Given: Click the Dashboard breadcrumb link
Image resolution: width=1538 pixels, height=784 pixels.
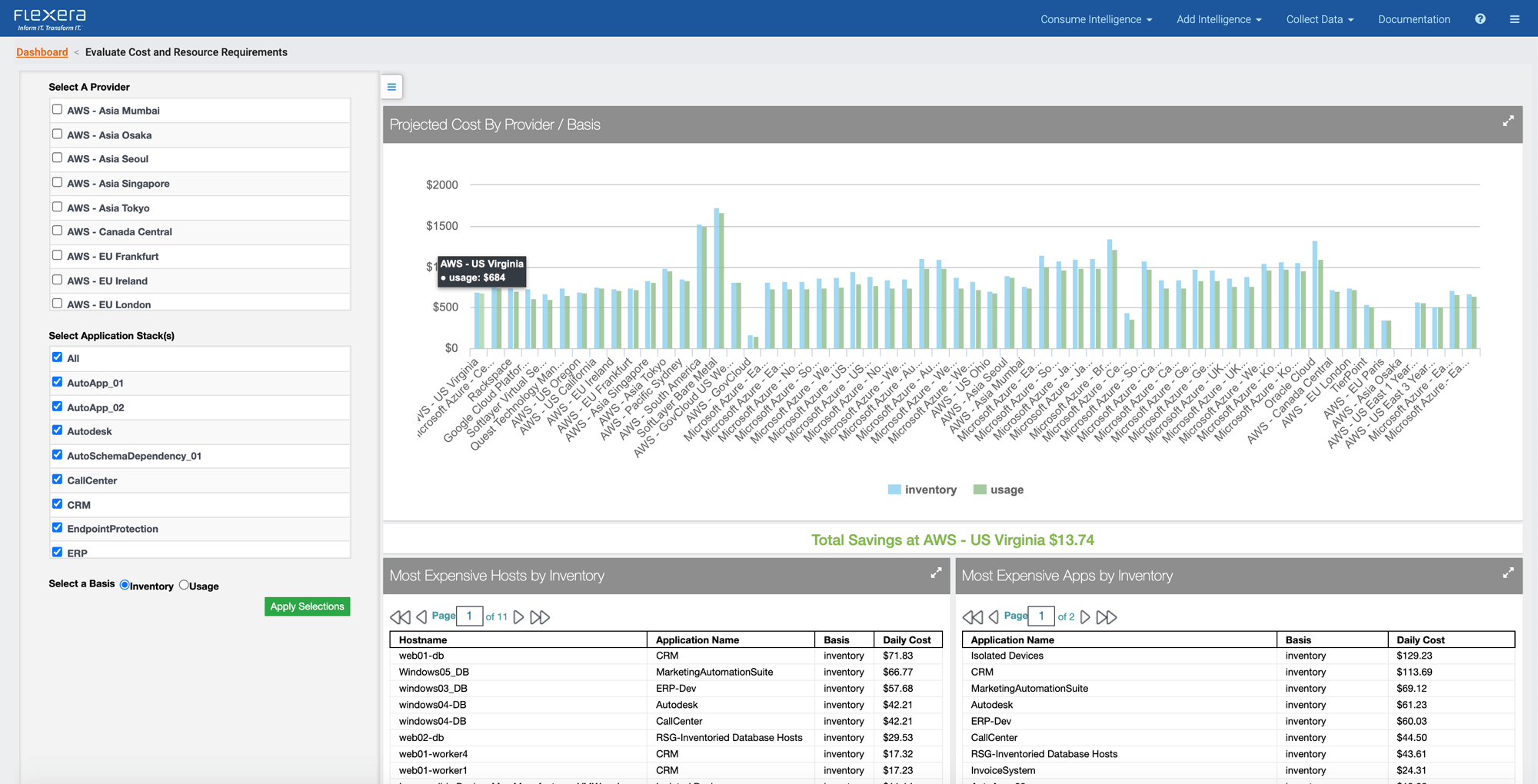Looking at the screenshot, I should (42, 52).
